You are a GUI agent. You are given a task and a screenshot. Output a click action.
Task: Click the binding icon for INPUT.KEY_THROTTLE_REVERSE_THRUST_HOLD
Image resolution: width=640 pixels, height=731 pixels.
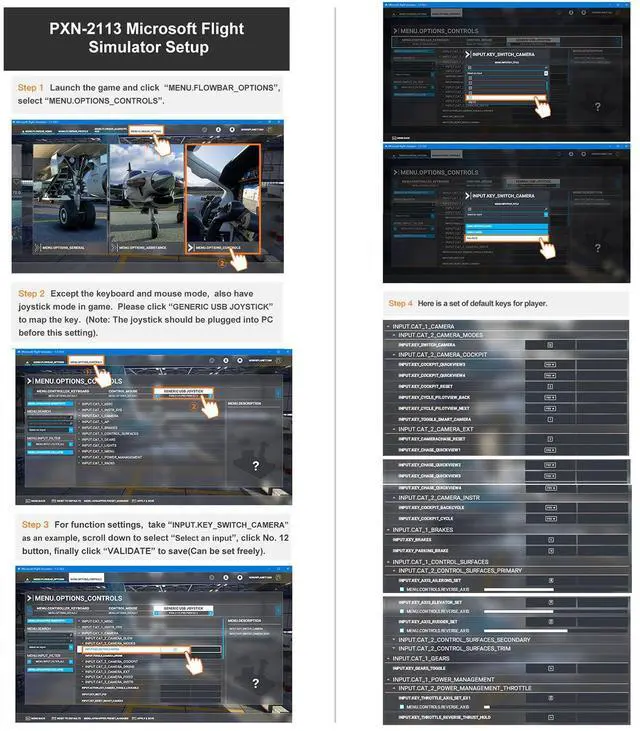[x=551, y=718]
